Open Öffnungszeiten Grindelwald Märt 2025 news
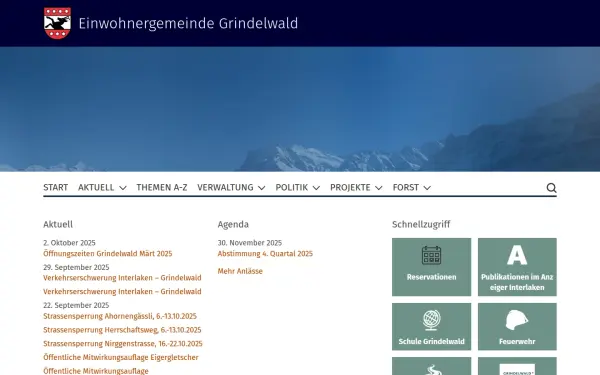Image resolution: width=600 pixels, height=375 pixels. (108, 254)
